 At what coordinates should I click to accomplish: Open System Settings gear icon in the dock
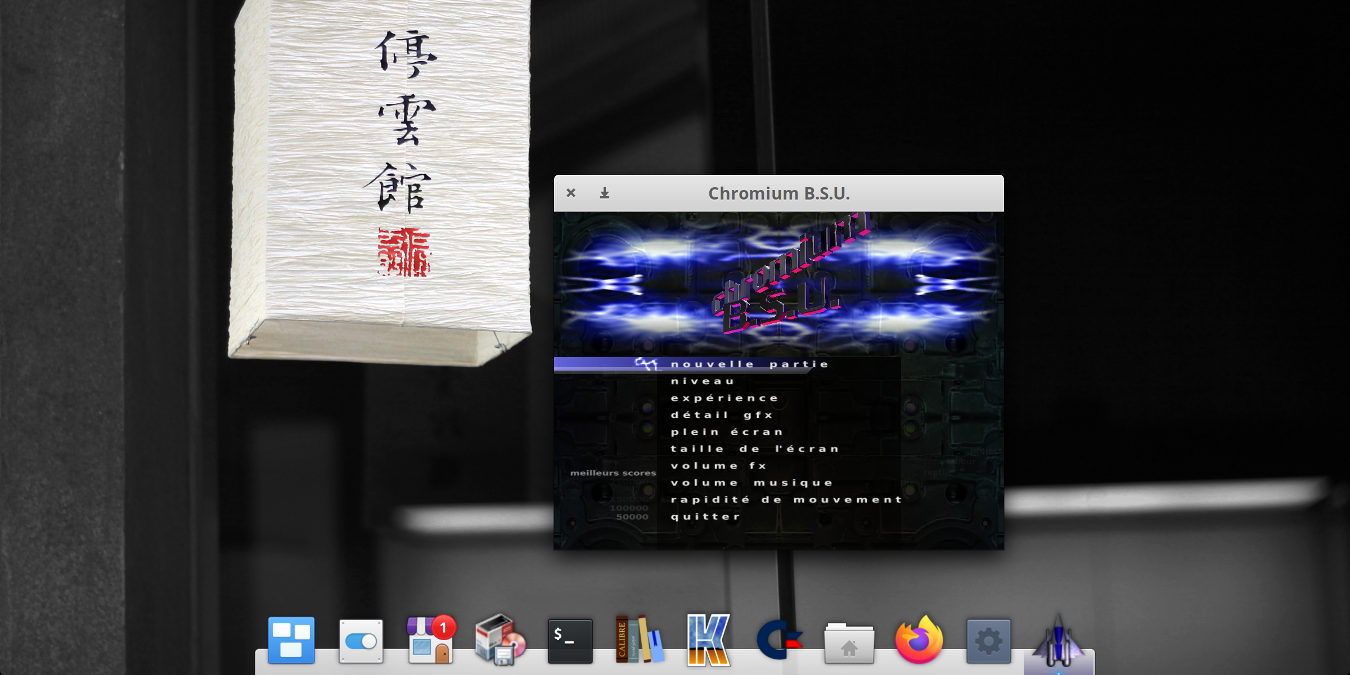pyautogui.click(x=988, y=641)
